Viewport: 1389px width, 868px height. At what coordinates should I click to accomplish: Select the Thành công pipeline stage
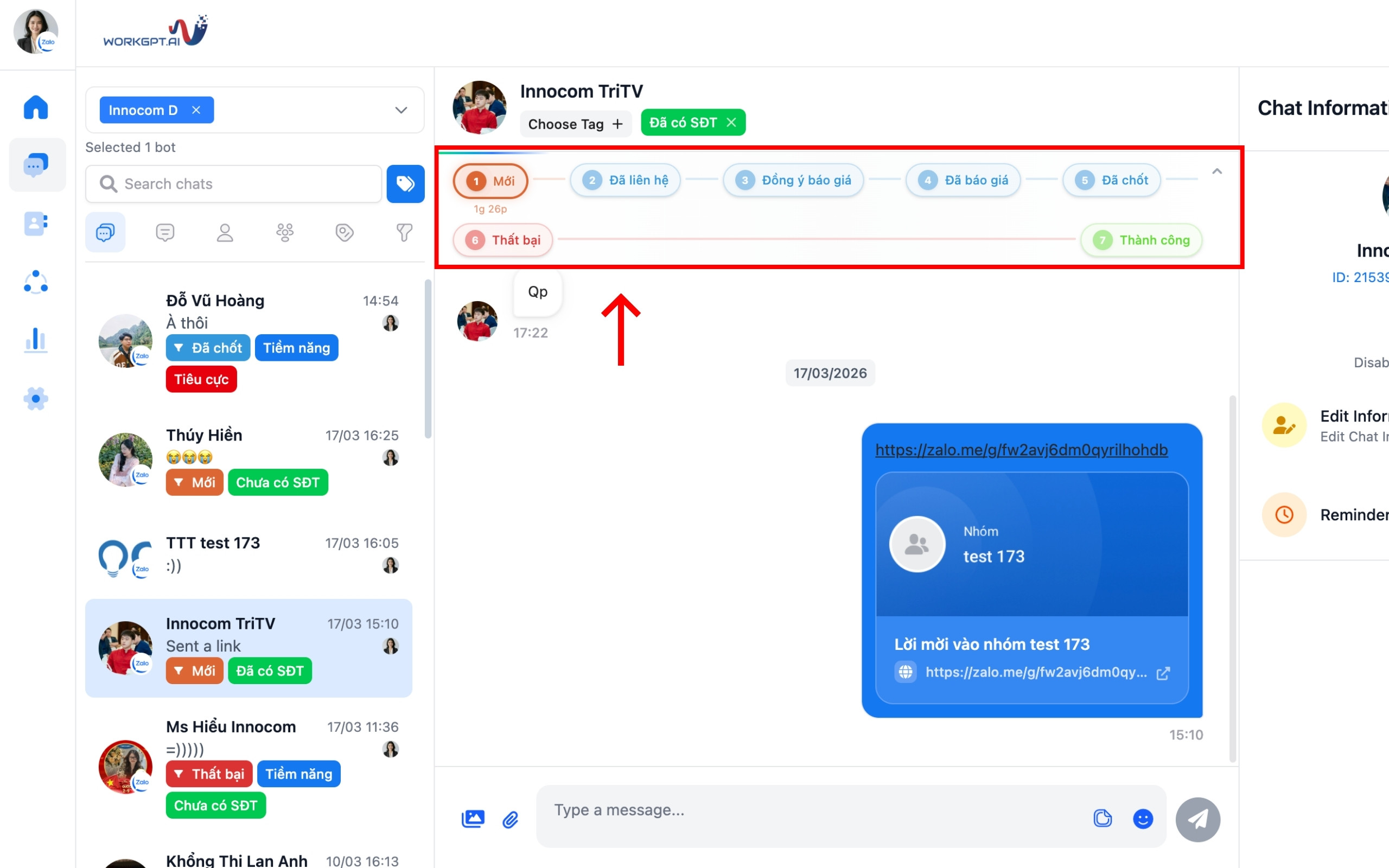coord(1141,240)
